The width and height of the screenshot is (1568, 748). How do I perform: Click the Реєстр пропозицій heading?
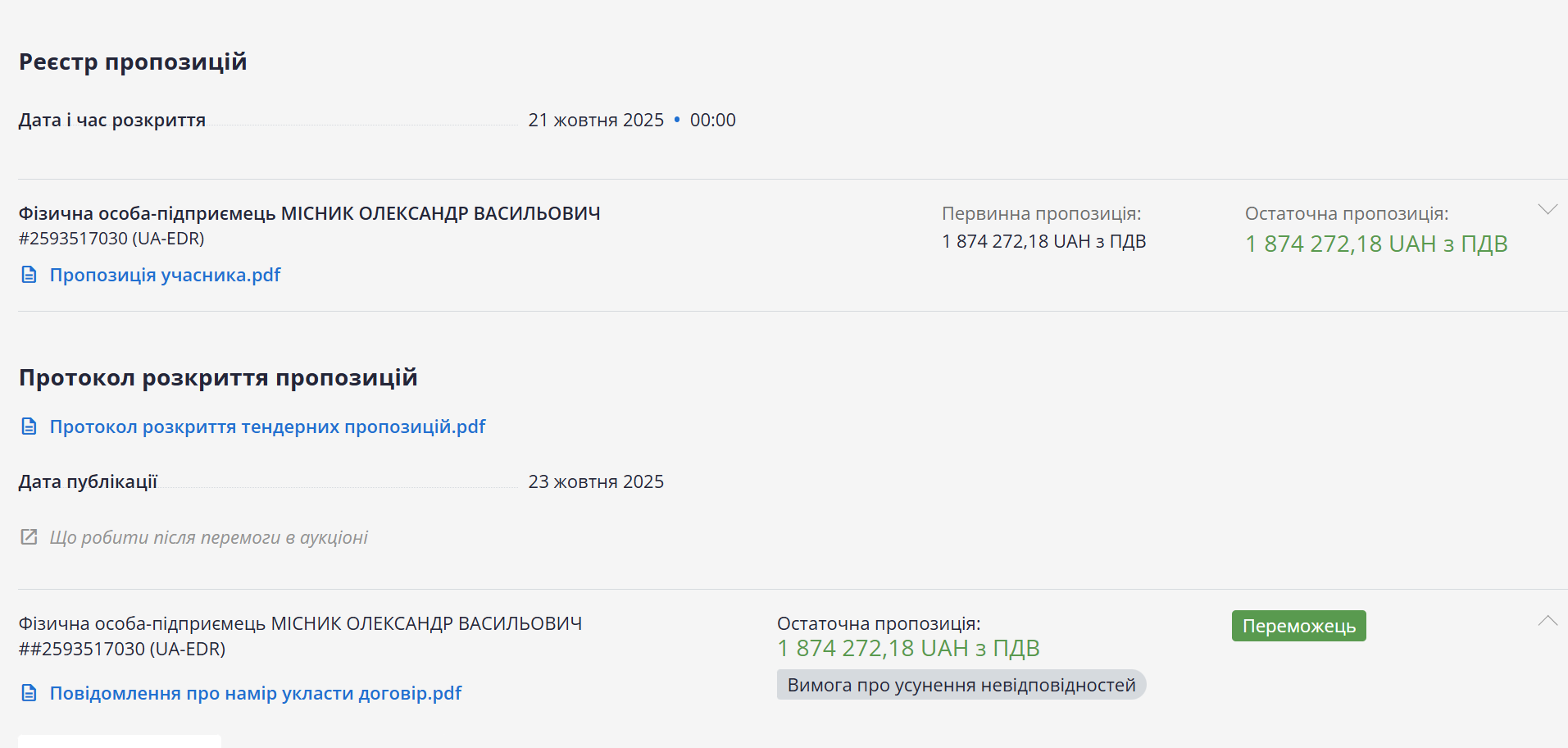[x=133, y=62]
